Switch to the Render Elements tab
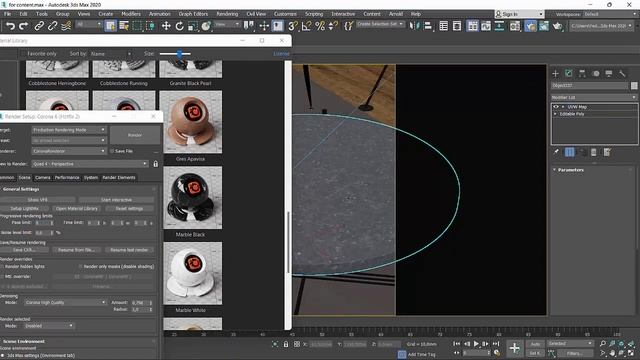Screen dimensions: 640x360 (119, 178)
